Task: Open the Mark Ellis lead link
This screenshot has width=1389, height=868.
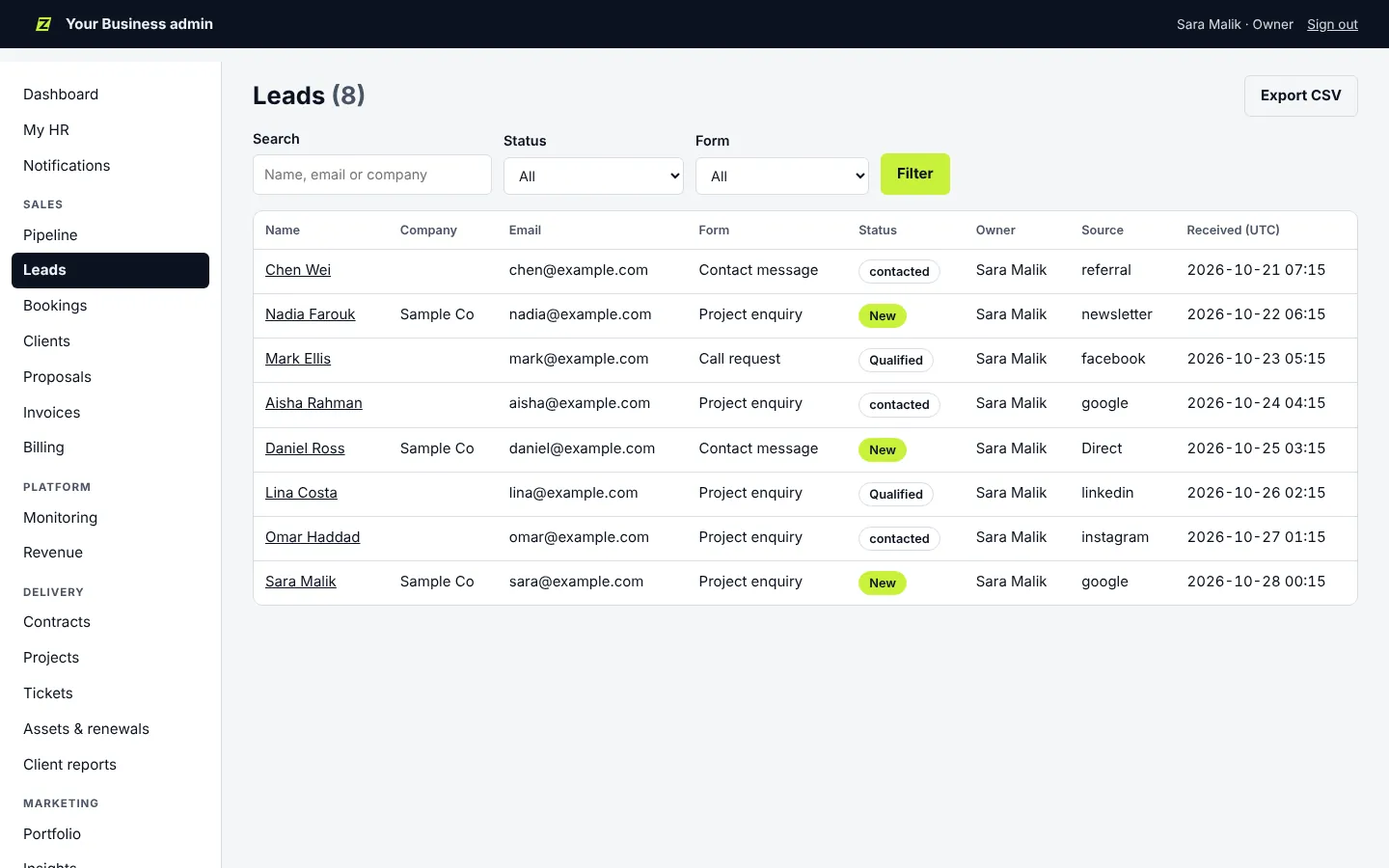Action: [x=298, y=359]
